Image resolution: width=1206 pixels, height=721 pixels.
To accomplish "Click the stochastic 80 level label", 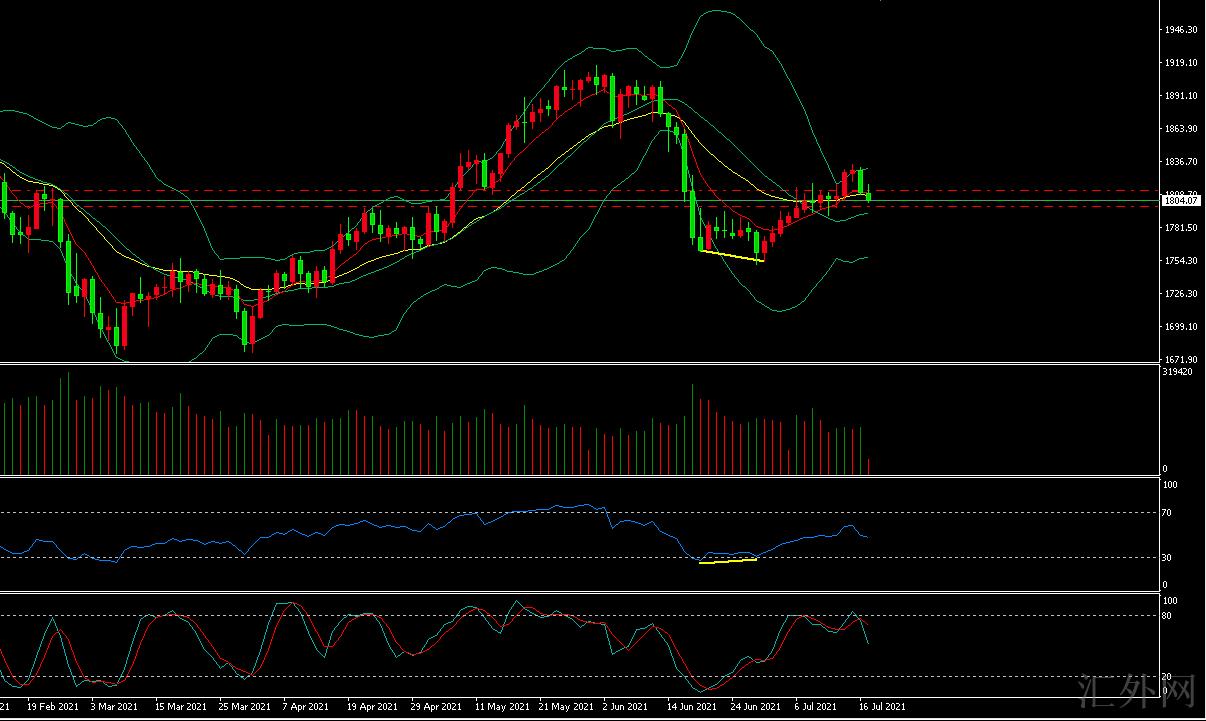I will point(1167,615).
